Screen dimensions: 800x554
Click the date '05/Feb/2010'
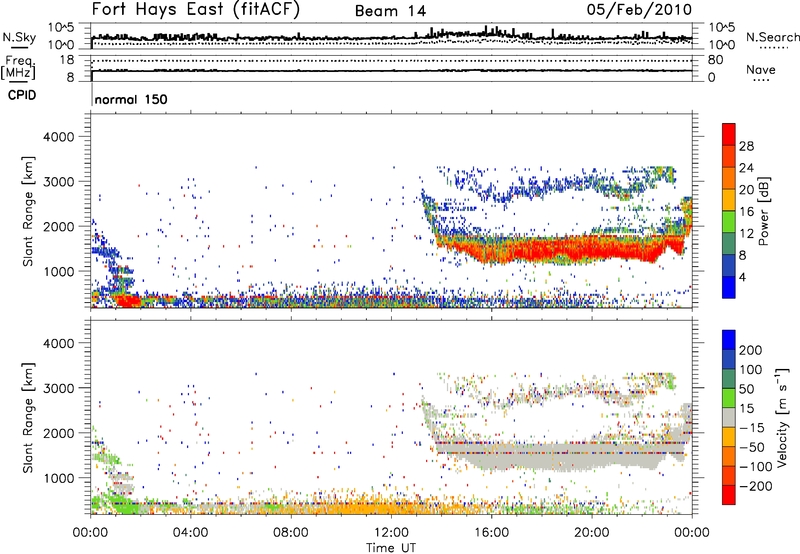pyautogui.click(x=639, y=9)
